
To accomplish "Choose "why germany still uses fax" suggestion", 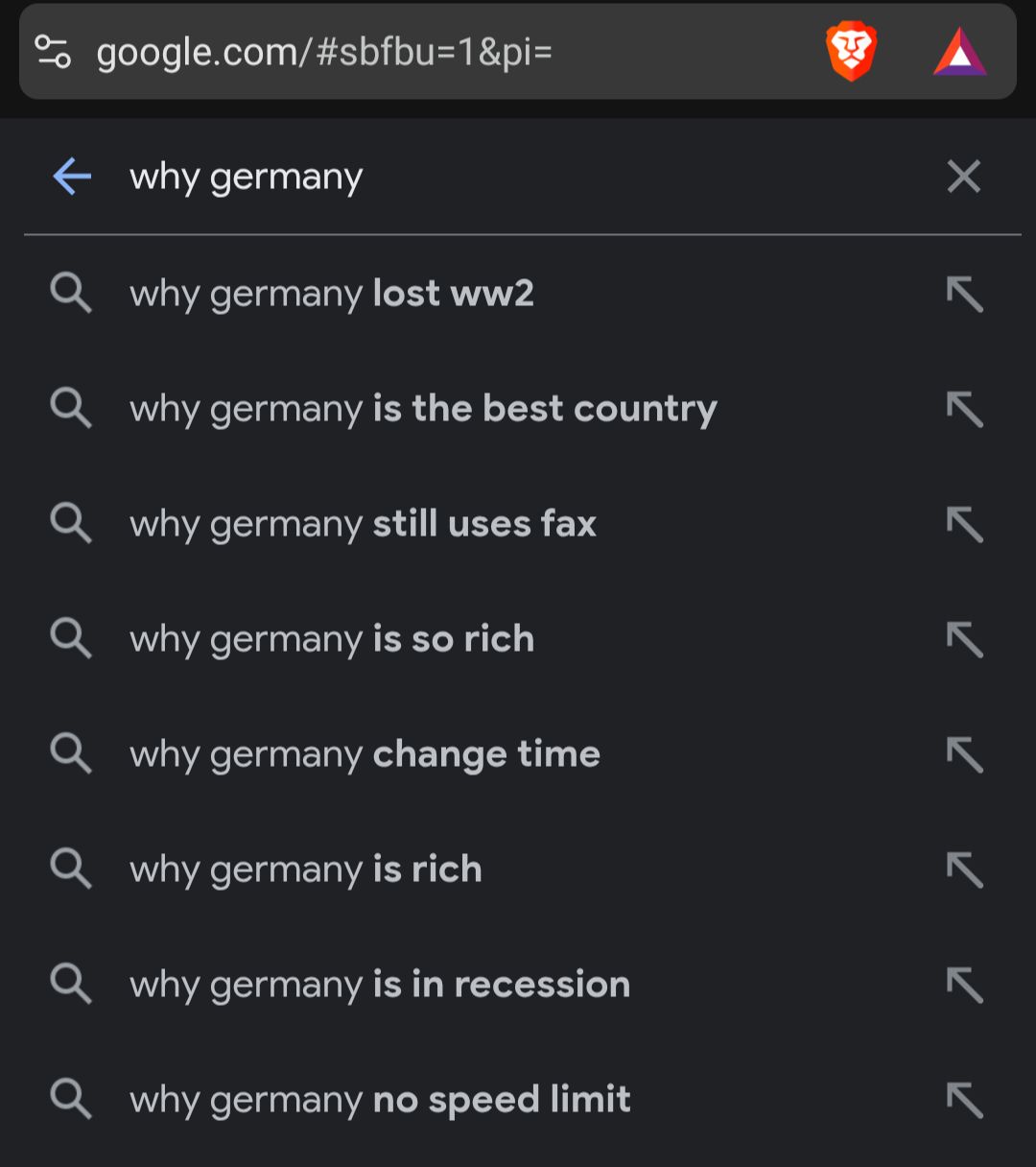I will pyautogui.click(x=363, y=524).
